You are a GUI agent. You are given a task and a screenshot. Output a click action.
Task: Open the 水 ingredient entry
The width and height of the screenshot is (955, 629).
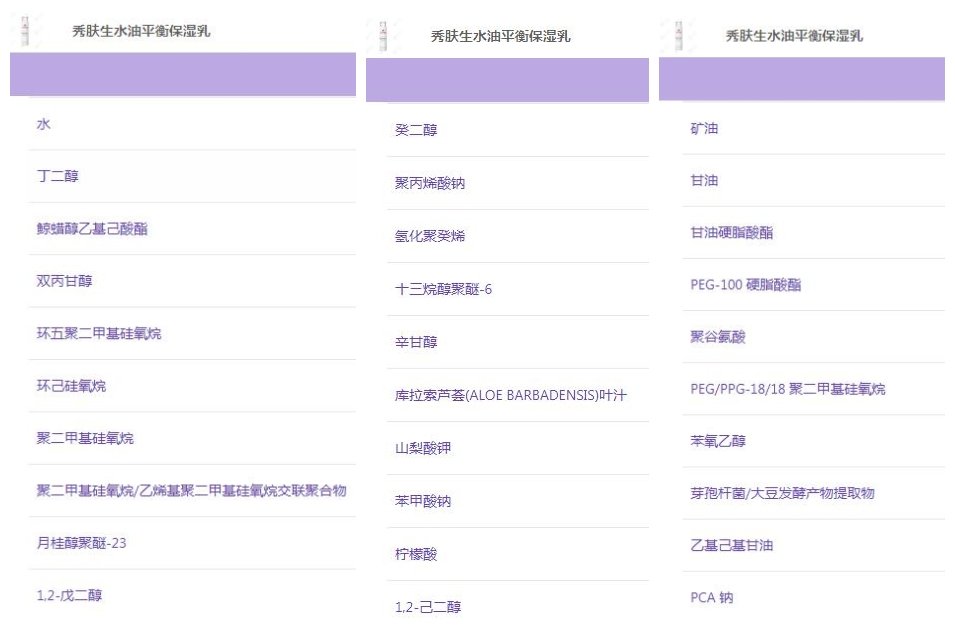pos(44,124)
